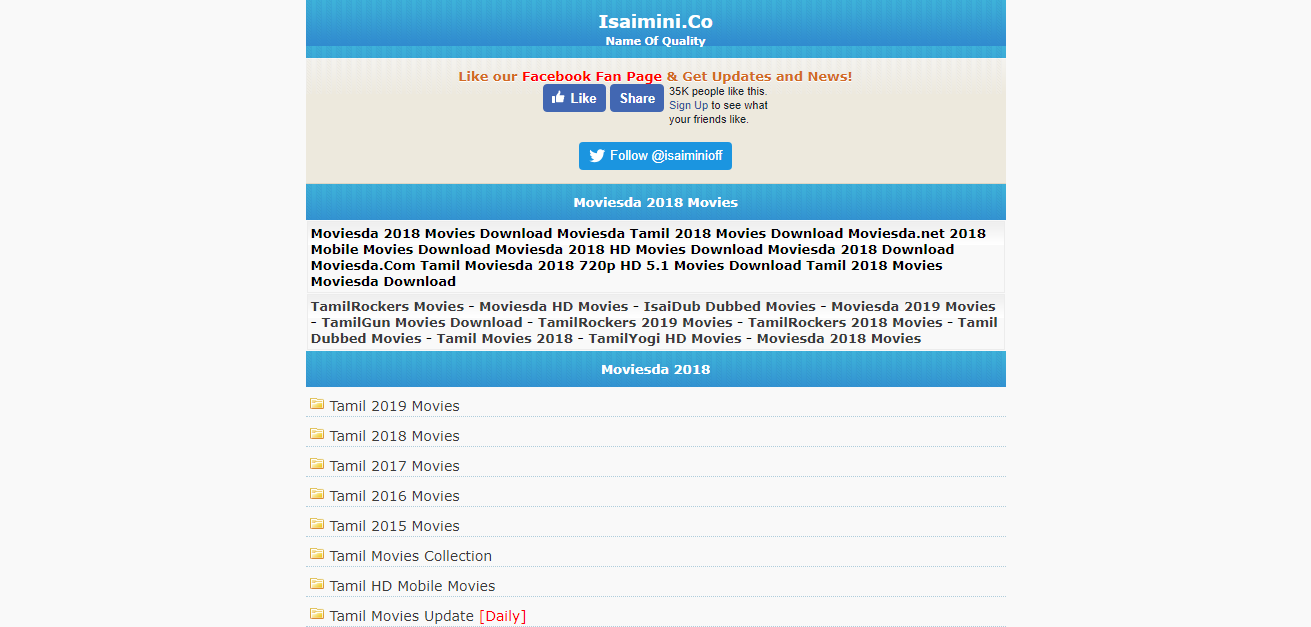This screenshot has height=627, width=1311.
Task: Click the Moviesda HD Movies link
Action: 554,306
